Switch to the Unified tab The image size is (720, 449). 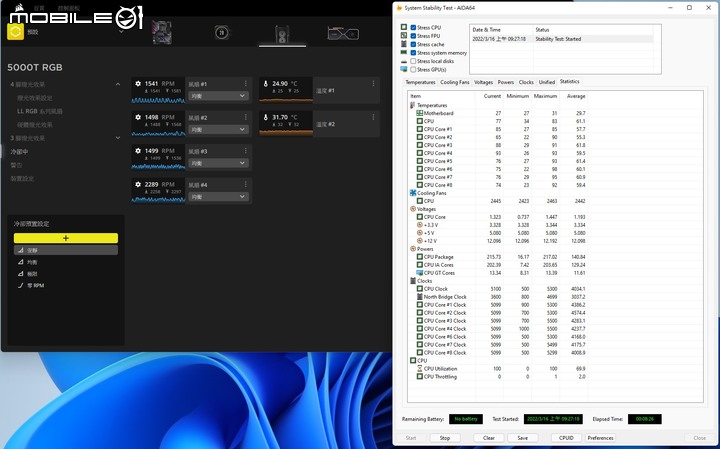point(546,82)
